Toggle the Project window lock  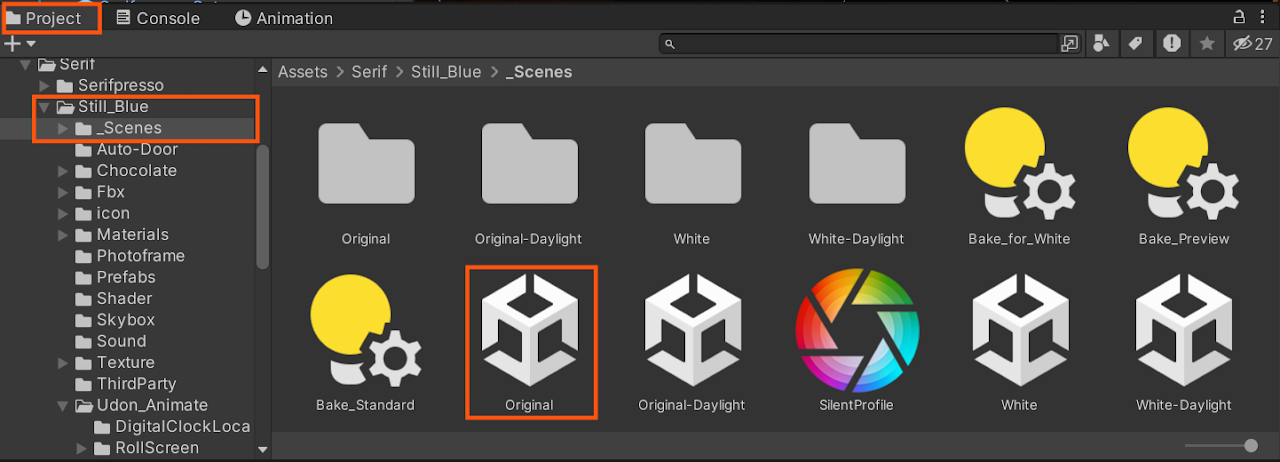tap(1238, 16)
